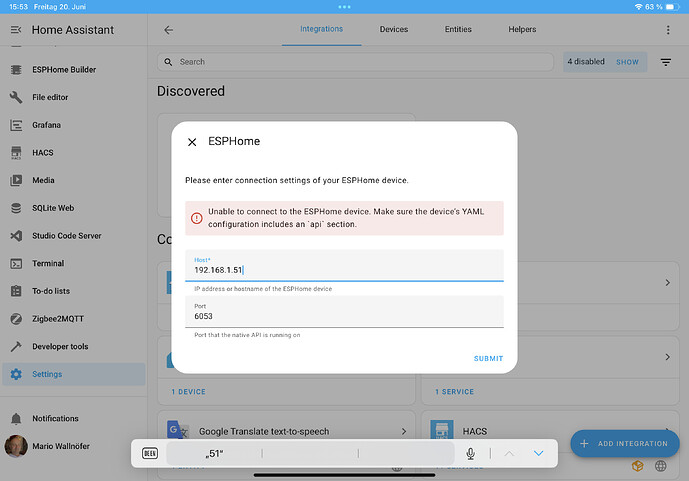Open SQLite Web from the sidebar
This screenshot has height=481, width=689.
(x=53, y=208)
